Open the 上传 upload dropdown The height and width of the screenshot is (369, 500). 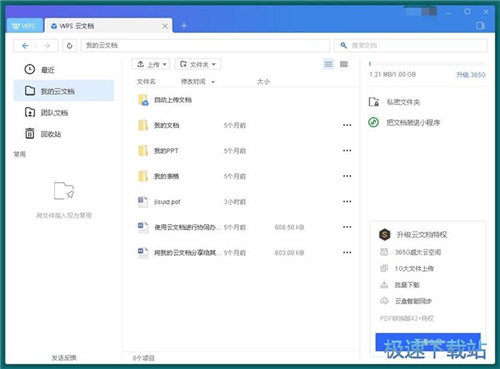pos(151,64)
